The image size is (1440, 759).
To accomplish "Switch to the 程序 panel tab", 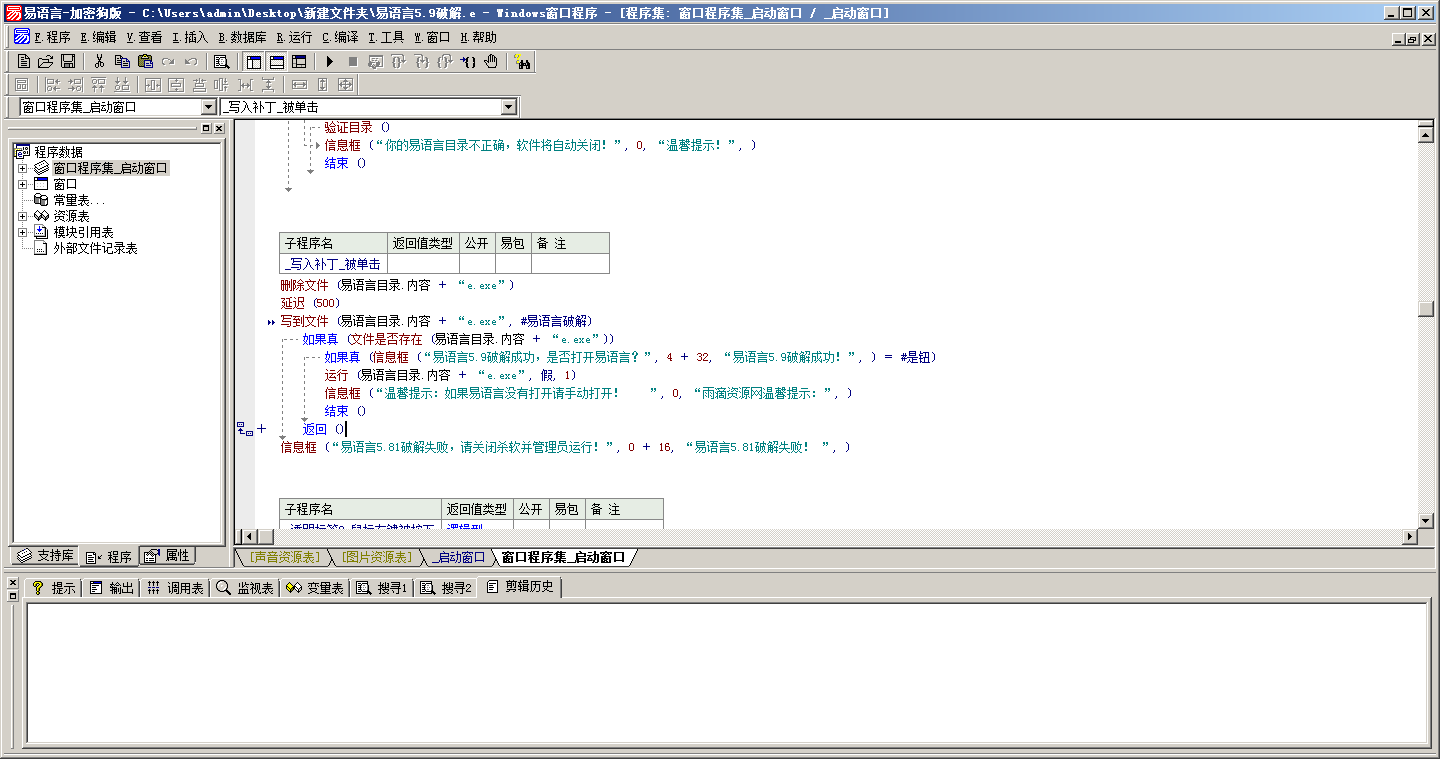I will coord(109,556).
